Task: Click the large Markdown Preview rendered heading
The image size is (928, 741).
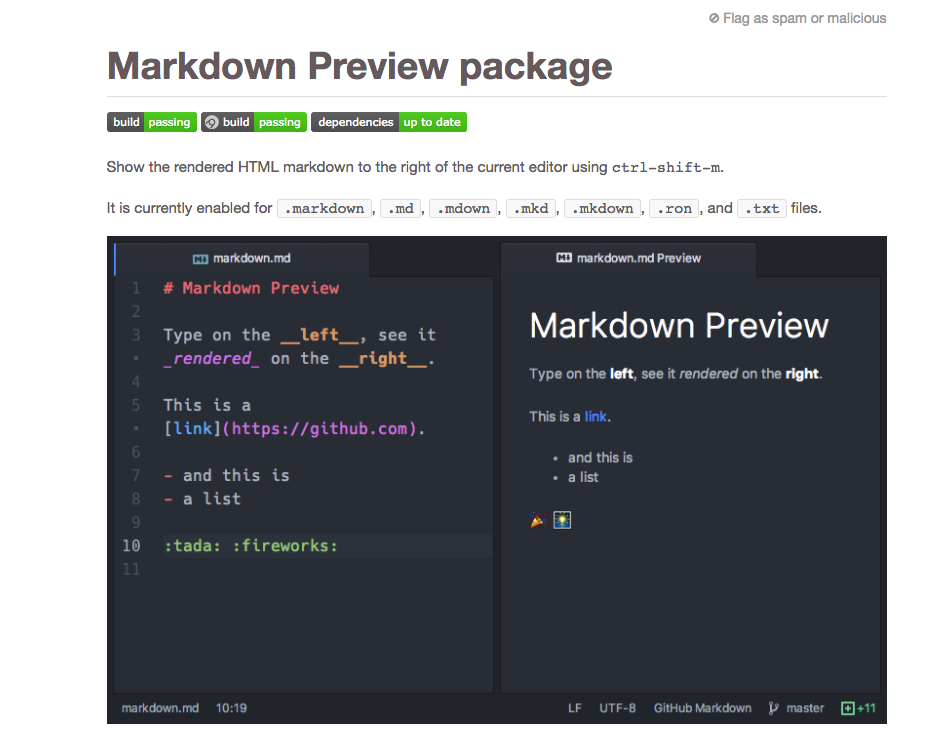Action: [x=679, y=326]
